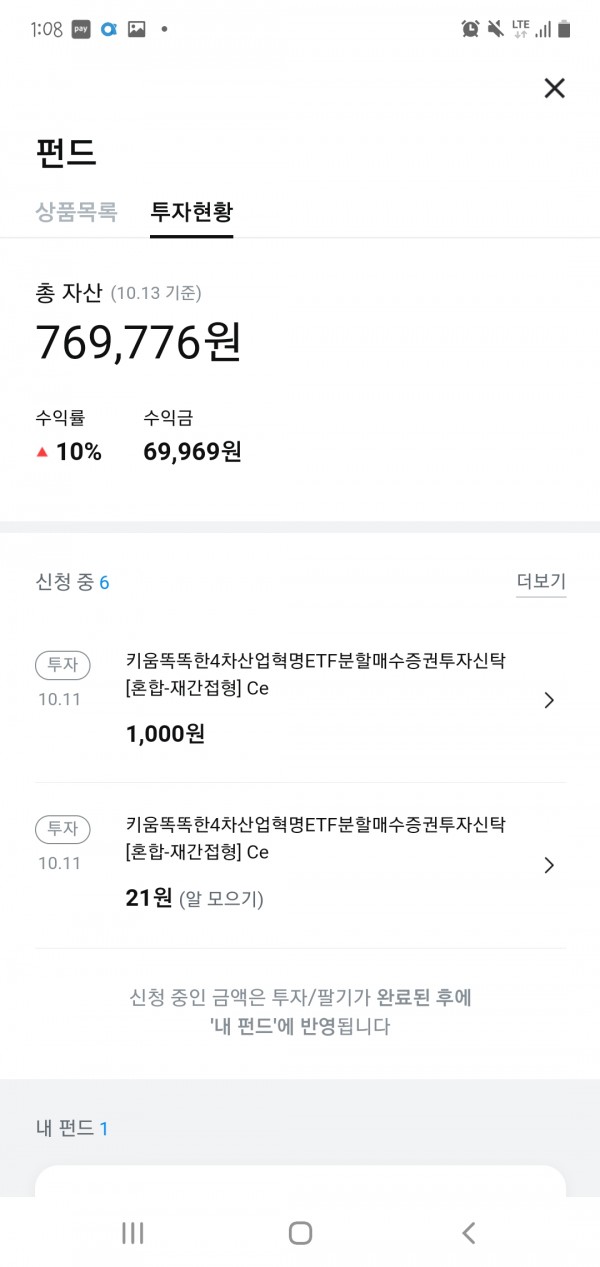This screenshot has height=1267, width=600.
Task: Tap the 더보기 link
Action: click(x=541, y=582)
